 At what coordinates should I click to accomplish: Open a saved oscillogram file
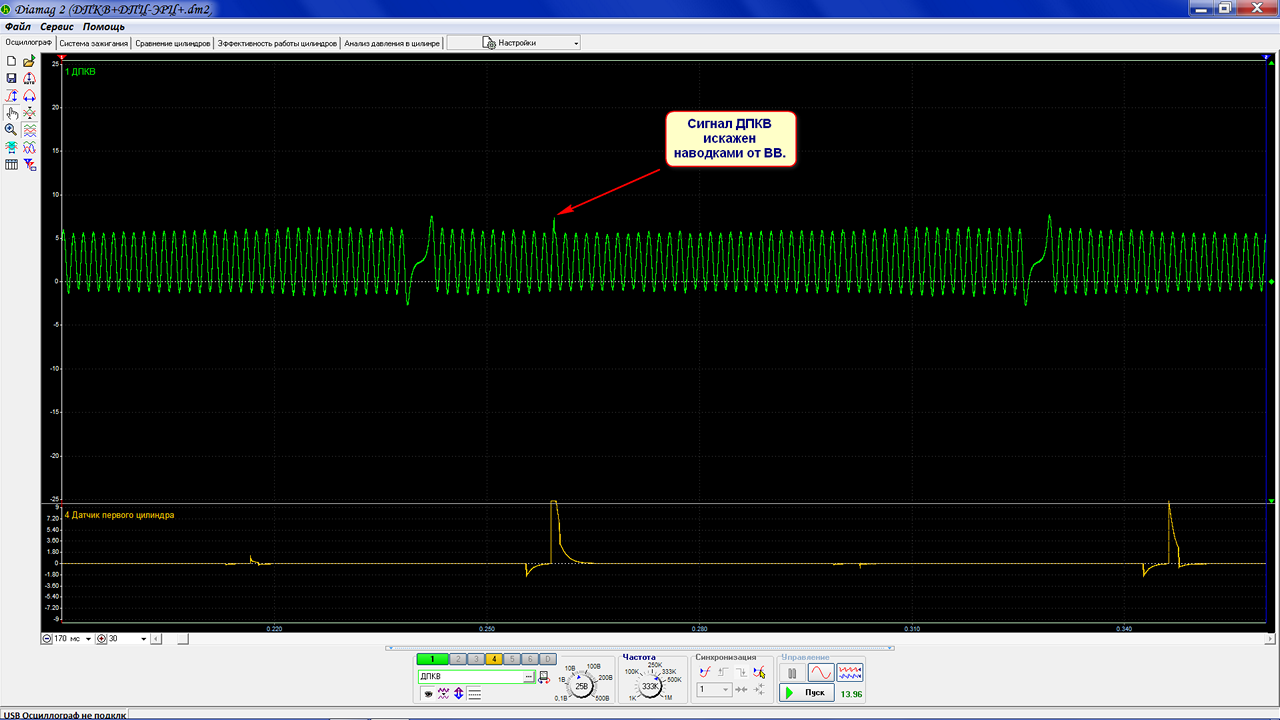click(29, 61)
